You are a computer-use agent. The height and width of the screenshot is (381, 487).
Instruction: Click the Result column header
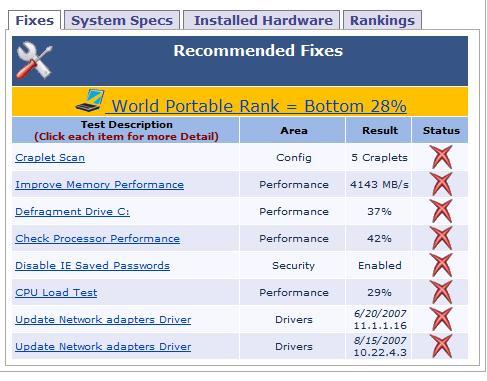[379, 130]
